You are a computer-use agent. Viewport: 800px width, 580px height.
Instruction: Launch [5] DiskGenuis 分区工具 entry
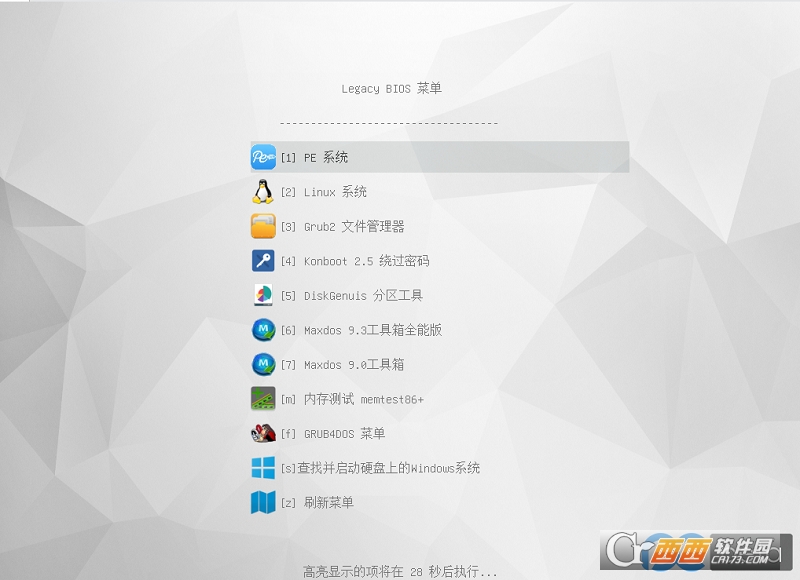352,296
